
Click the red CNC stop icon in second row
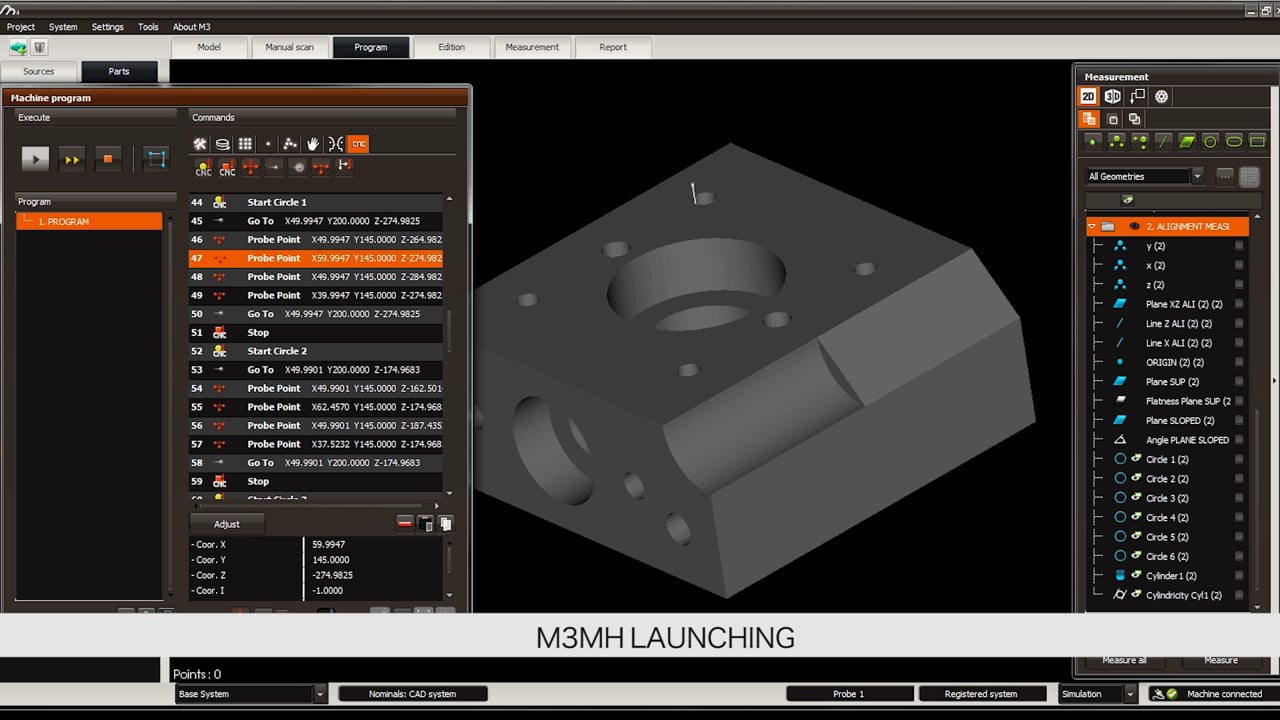point(227,167)
